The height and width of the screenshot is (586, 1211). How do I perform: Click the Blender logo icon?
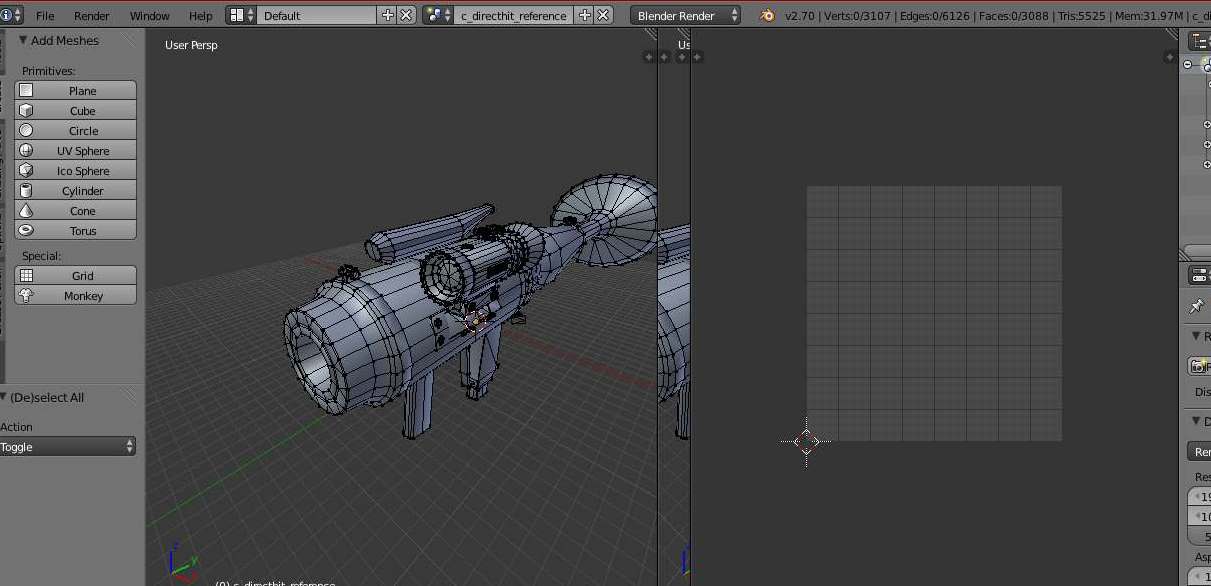coord(767,15)
